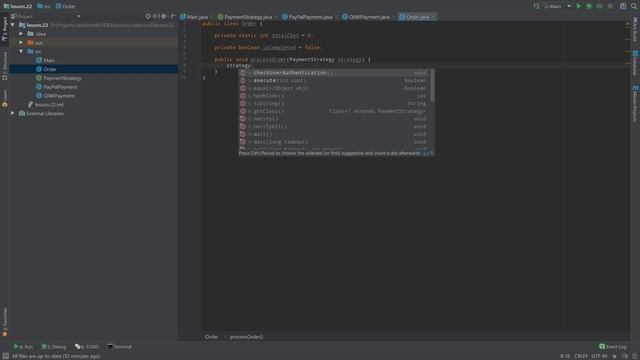Toggle the Database side tab

[x=635, y=63]
